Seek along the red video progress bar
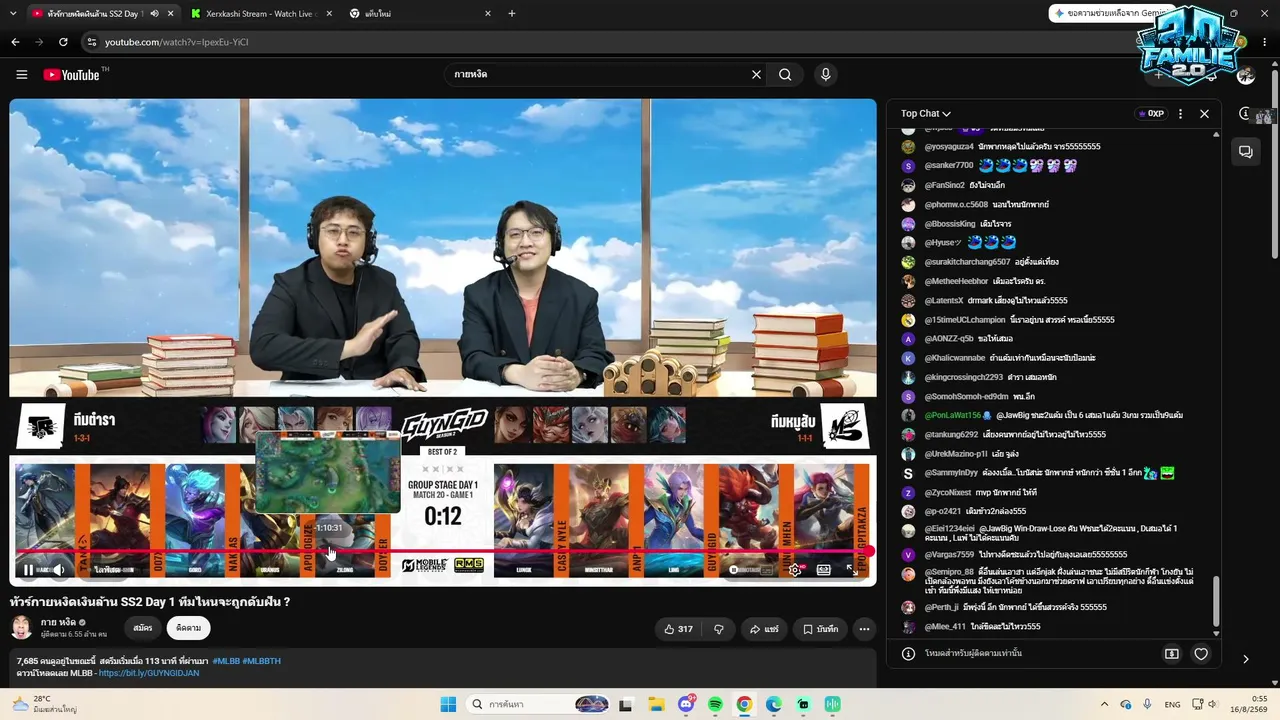Viewport: 1280px width, 720px height. coord(440,551)
